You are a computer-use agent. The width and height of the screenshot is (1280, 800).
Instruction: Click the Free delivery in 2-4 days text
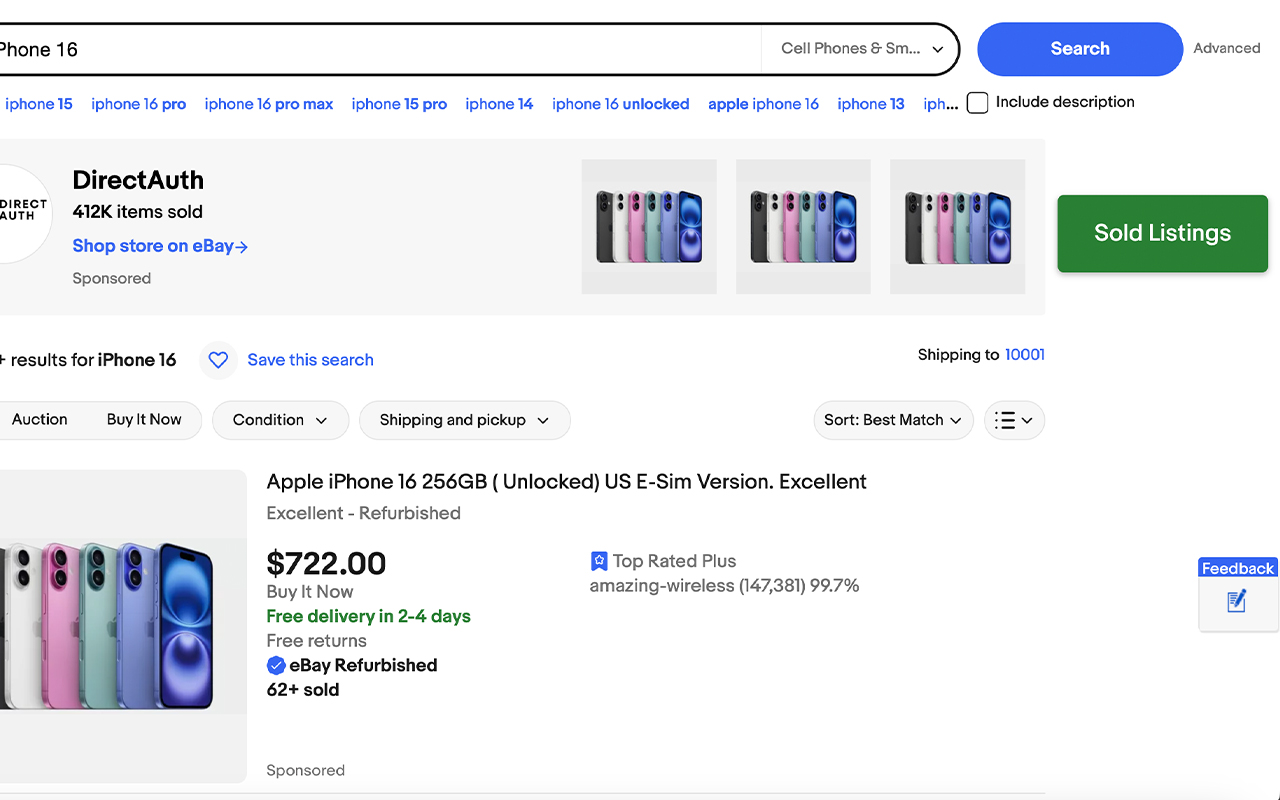pos(368,616)
